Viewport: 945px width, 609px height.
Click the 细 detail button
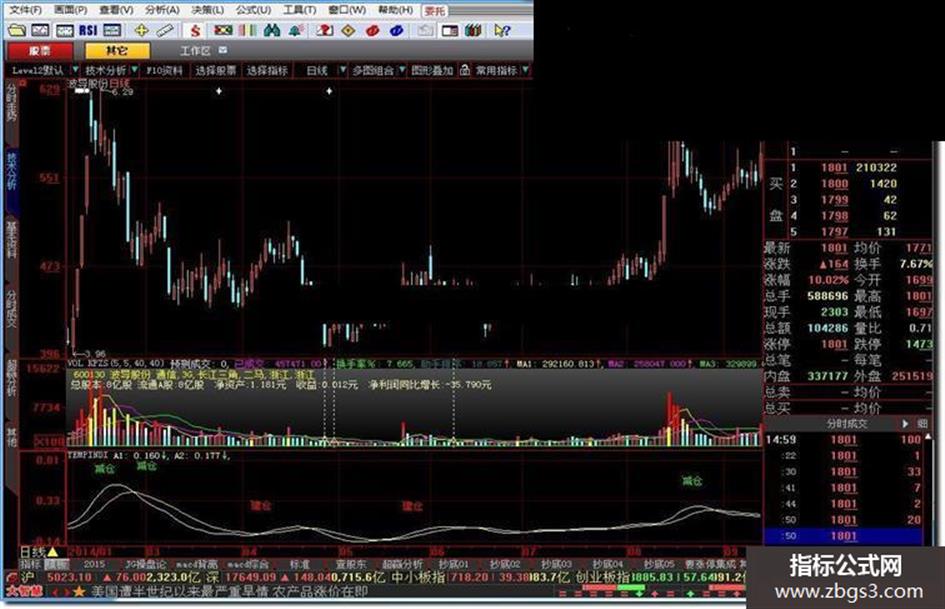tap(922, 424)
